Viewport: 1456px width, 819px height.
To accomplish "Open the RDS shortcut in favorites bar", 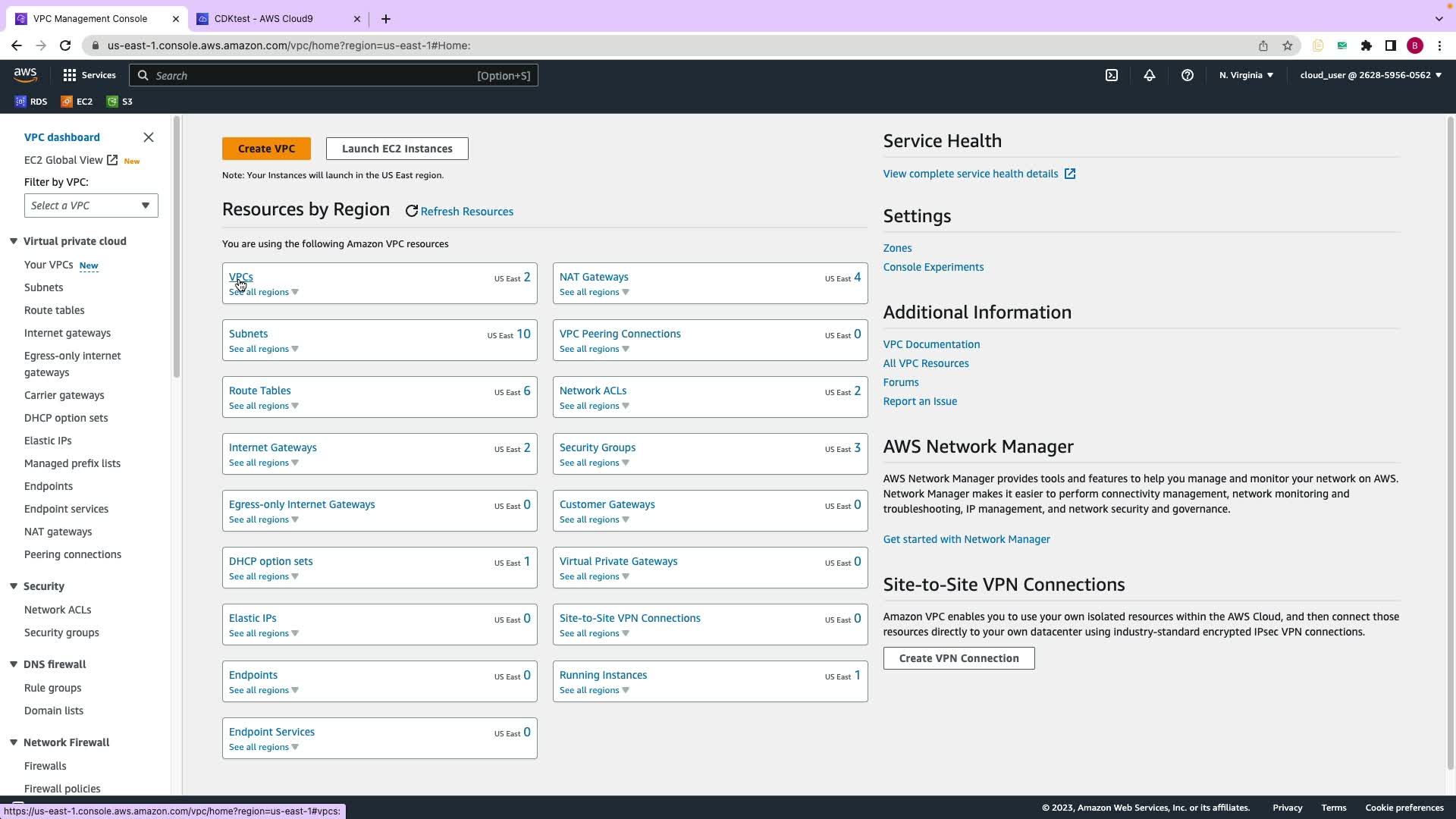I will pos(31,102).
